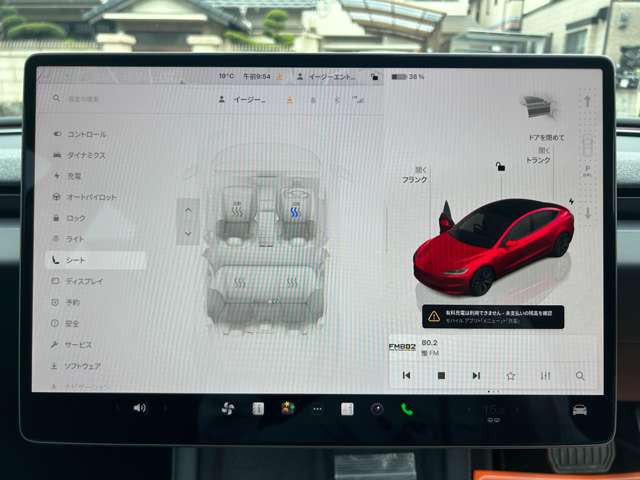
Task: Open the colorful Toybox app icon
Action: click(288, 408)
